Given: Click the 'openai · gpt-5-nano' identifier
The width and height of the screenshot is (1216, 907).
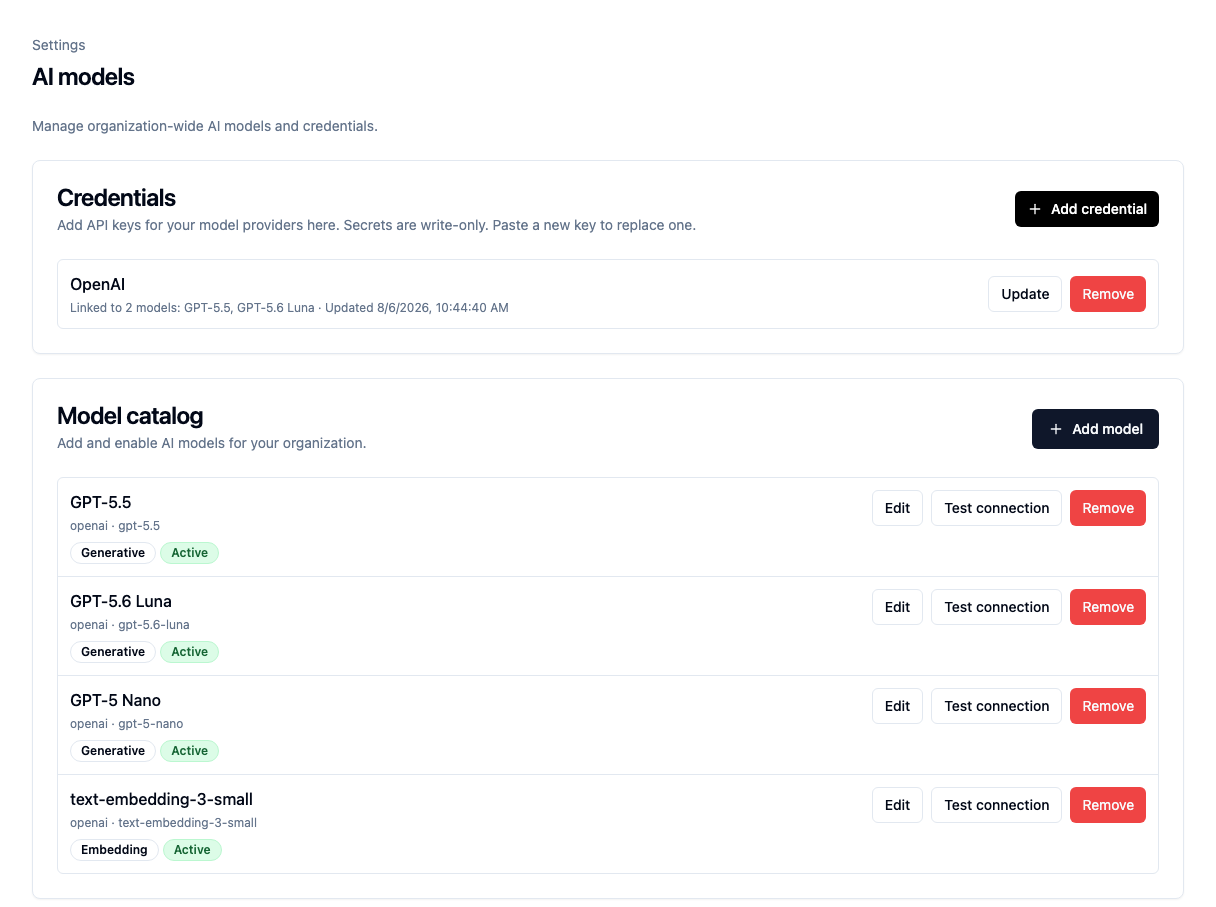Looking at the screenshot, I should (x=127, y=724).
